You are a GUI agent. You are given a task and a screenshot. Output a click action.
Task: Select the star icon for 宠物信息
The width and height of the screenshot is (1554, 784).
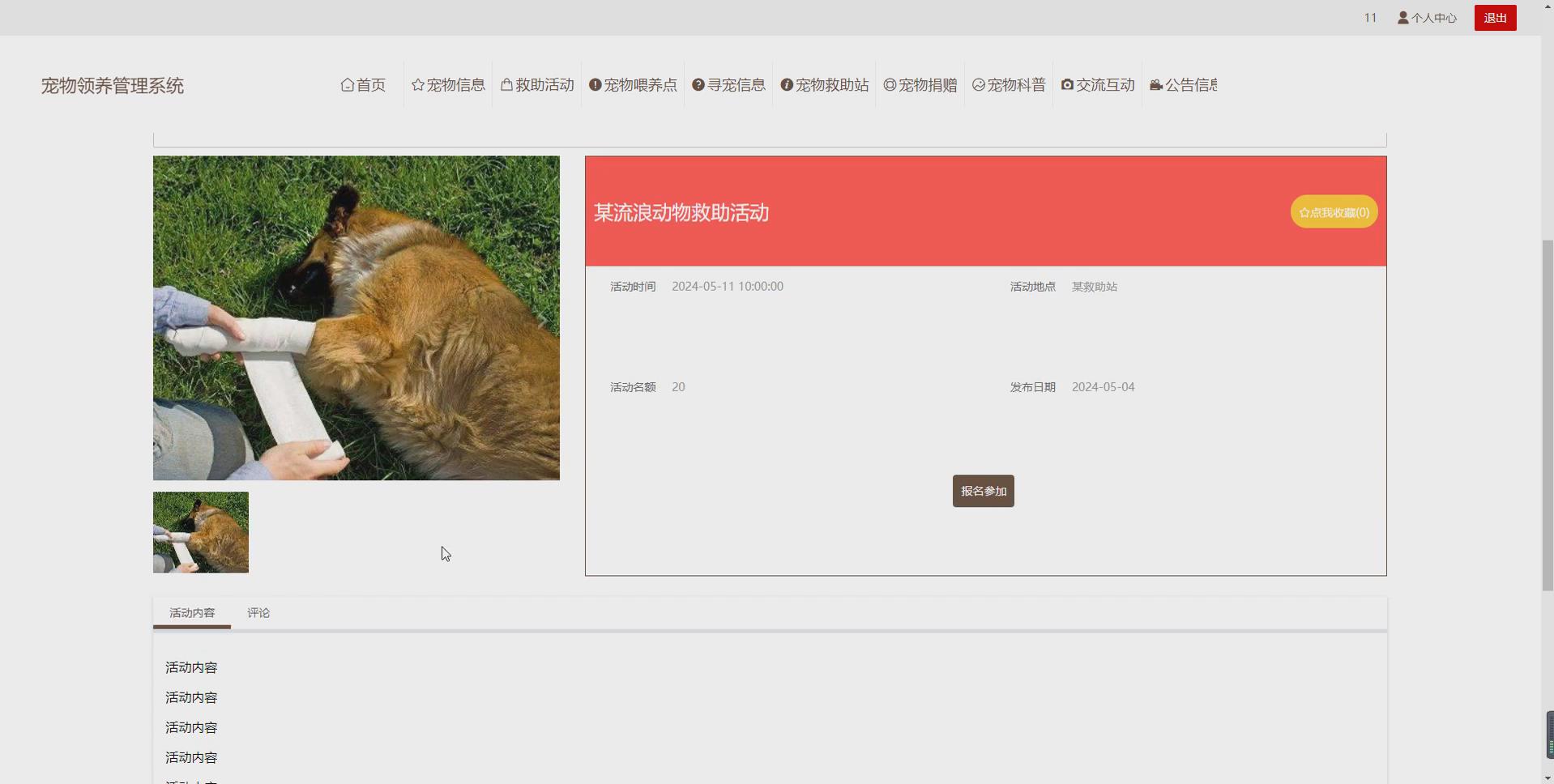pyautogui.click(x=417, y=84)
